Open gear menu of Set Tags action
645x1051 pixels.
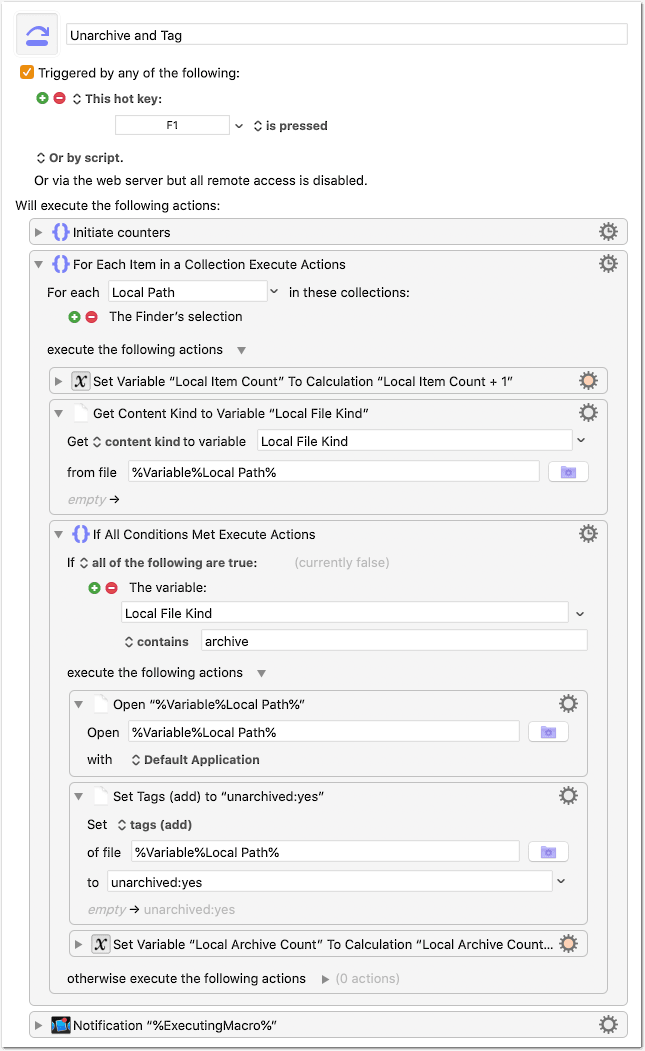[568, 796]
